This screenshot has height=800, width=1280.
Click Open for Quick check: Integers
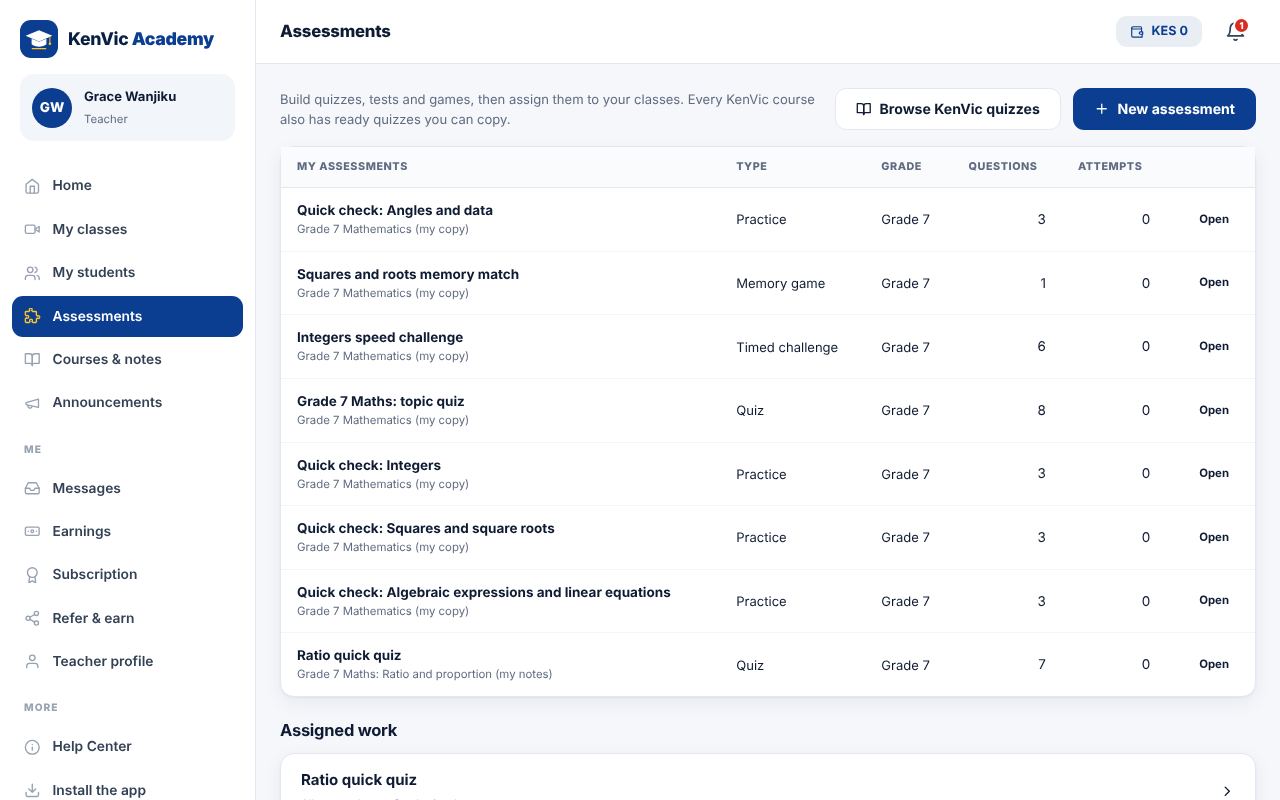pyautogui.click(x=1214, y=473)
